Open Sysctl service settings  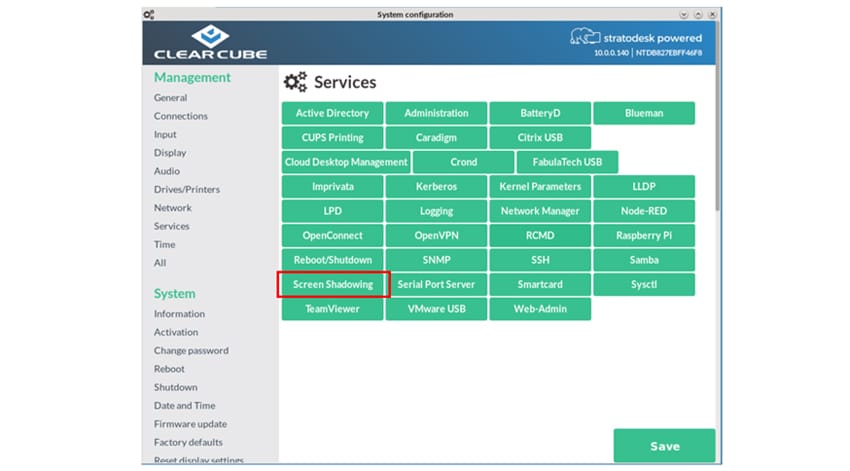[x=643, y=284]
